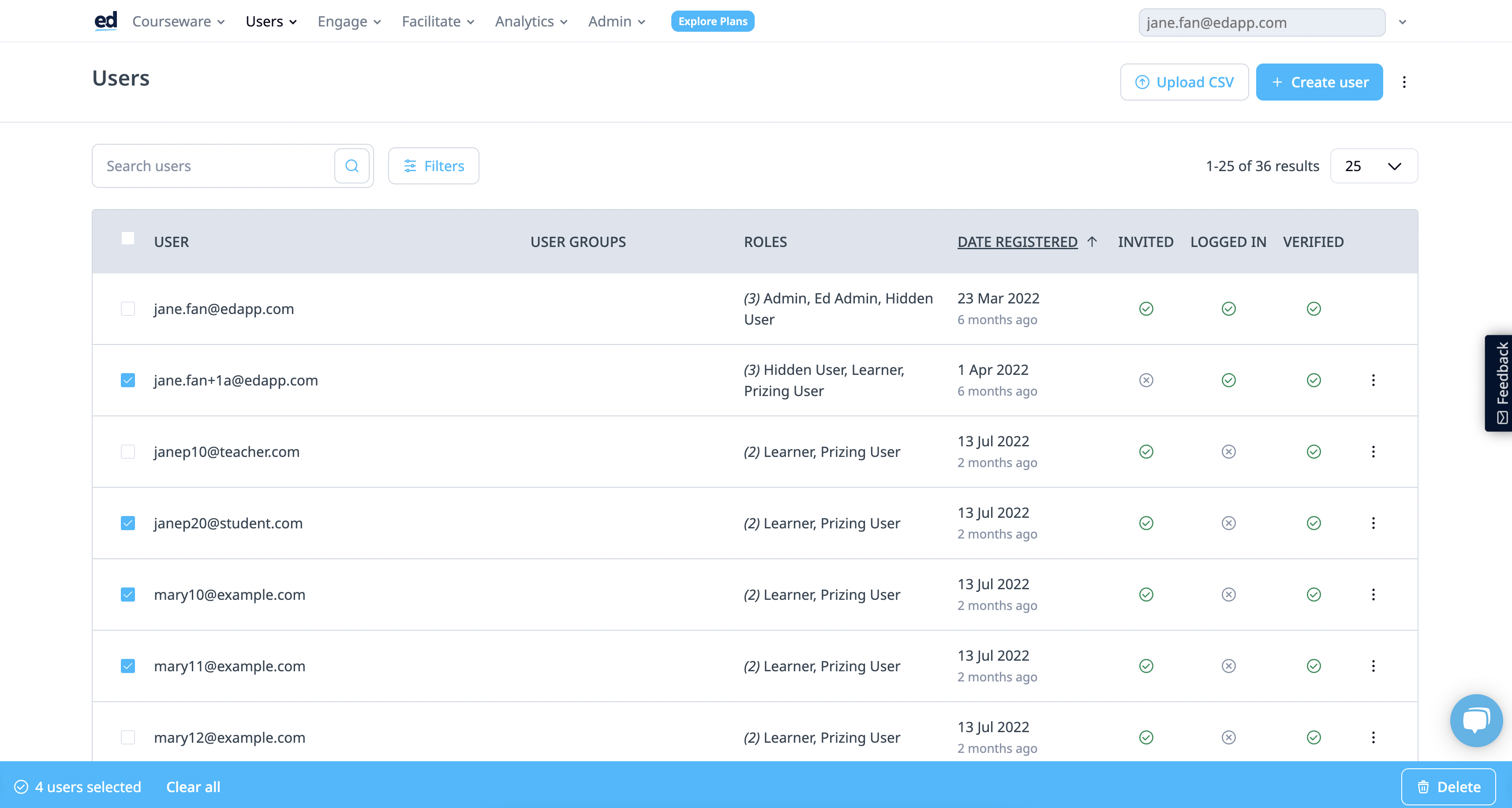The height and width of the screenshot is (808, 1512).
Task: Click the search magnifier icon button
Action: pos(352,166)
